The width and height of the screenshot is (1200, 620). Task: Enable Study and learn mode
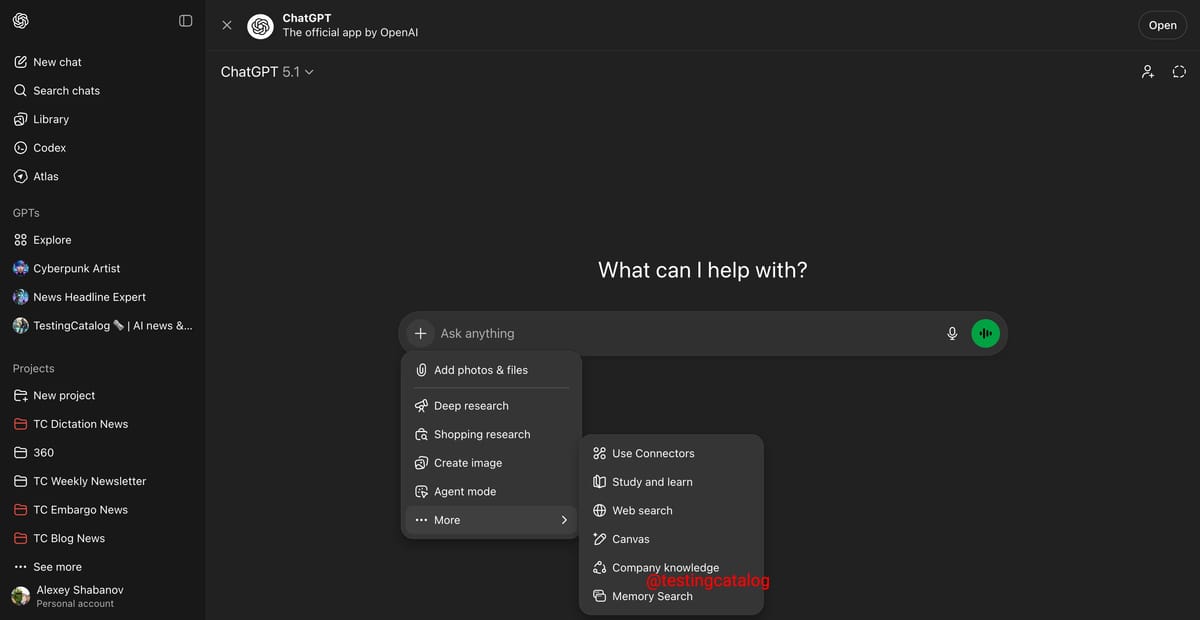click(x=651, y=481)
